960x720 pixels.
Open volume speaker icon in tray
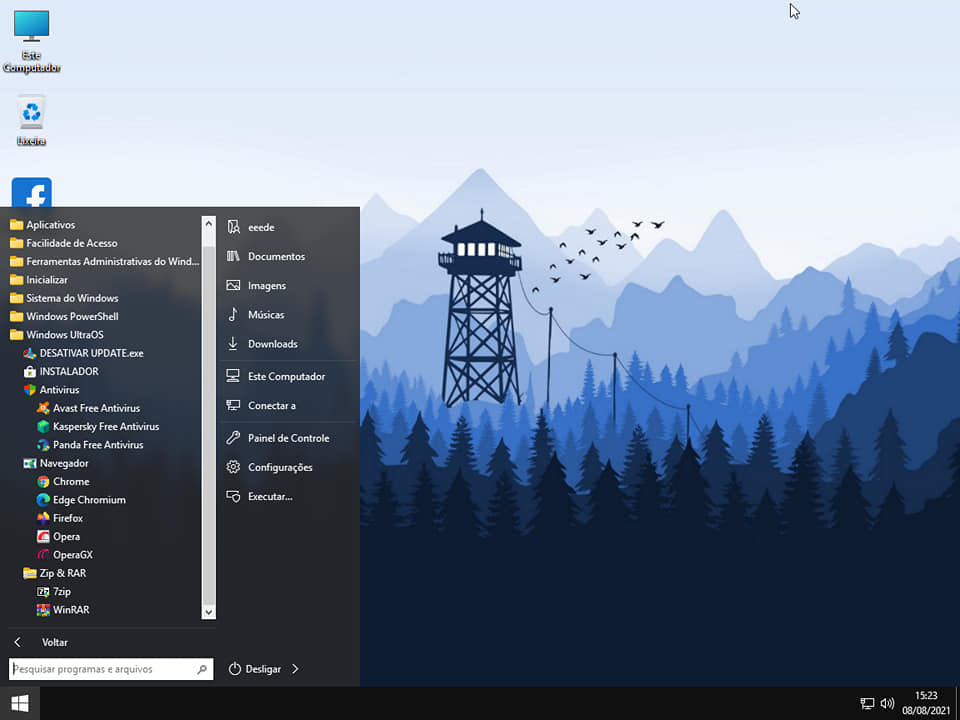tap(887, 703)
